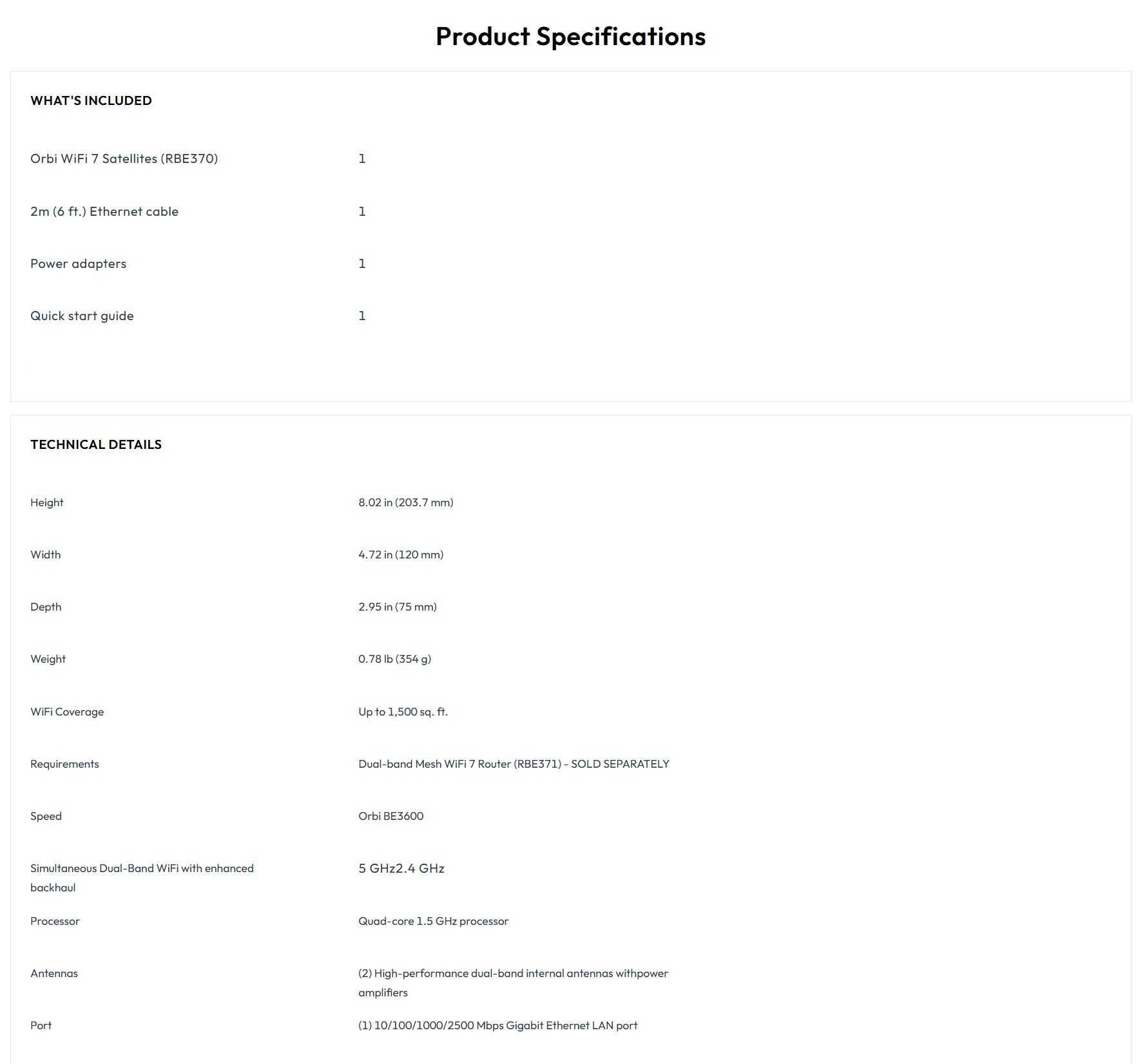Click the Quad-core 1.5 GHz processor text
Screen dimensions: 1145x1064
[x=433, y=921]
